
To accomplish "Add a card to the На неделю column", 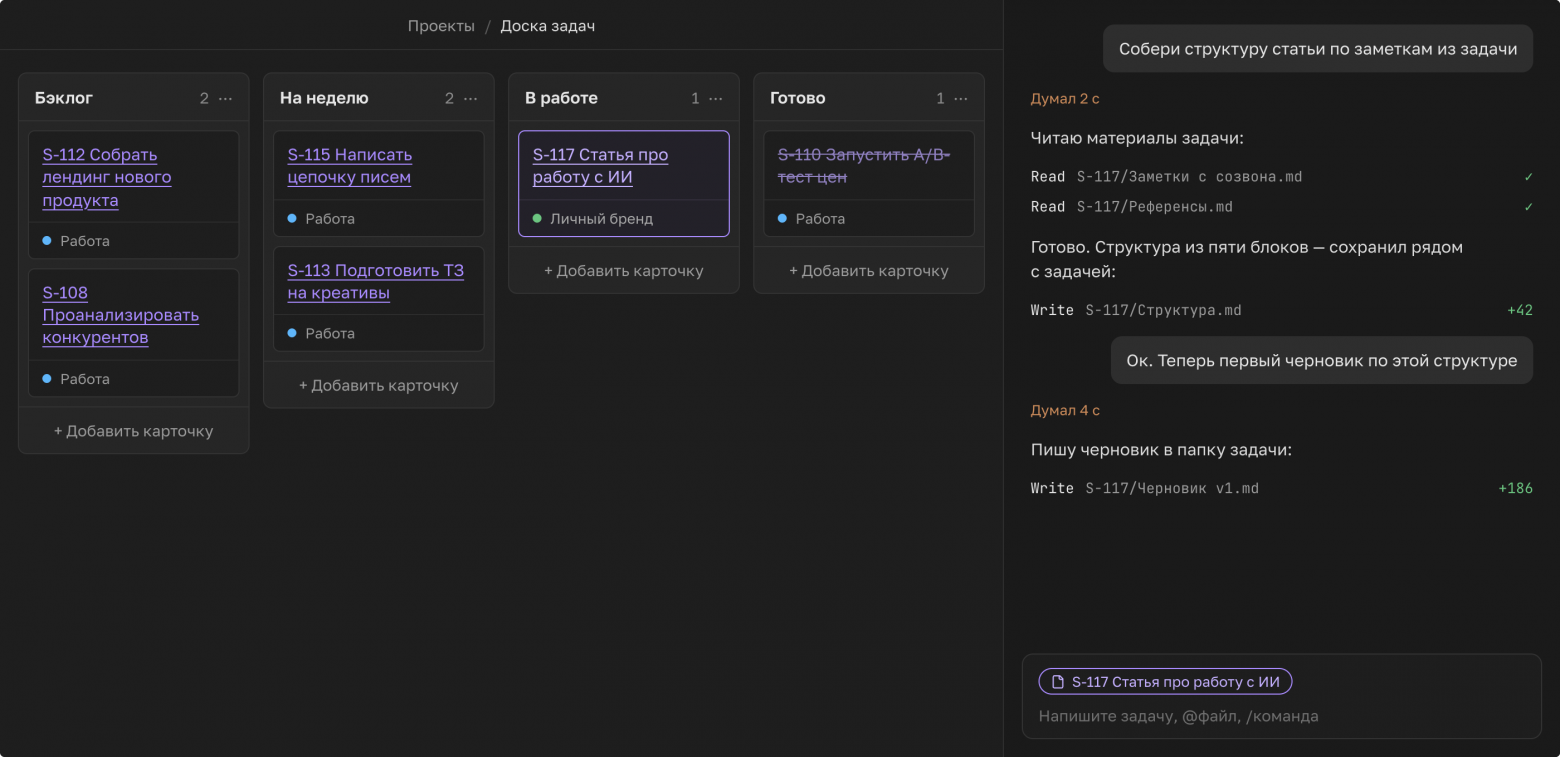I will tap(379, 385).
